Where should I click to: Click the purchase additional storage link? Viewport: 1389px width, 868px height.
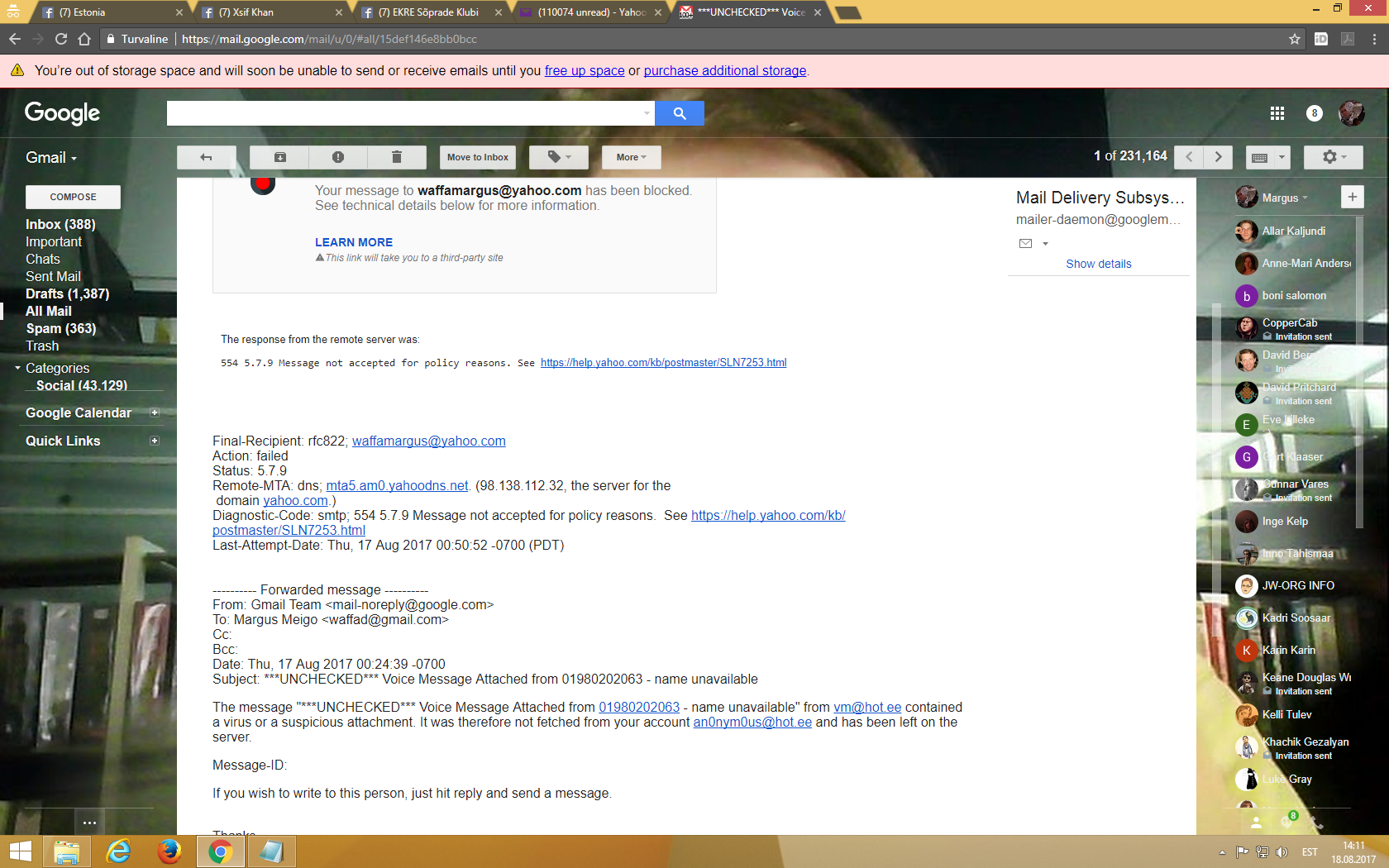coord(725,71)
